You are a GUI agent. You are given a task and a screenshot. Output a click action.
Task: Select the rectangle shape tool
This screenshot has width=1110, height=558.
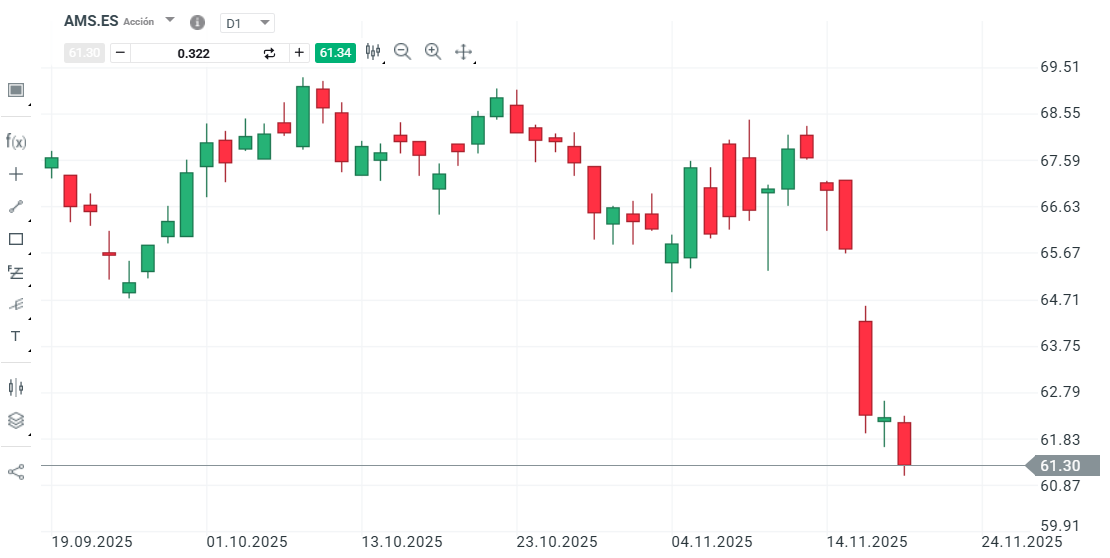[15, 239]
